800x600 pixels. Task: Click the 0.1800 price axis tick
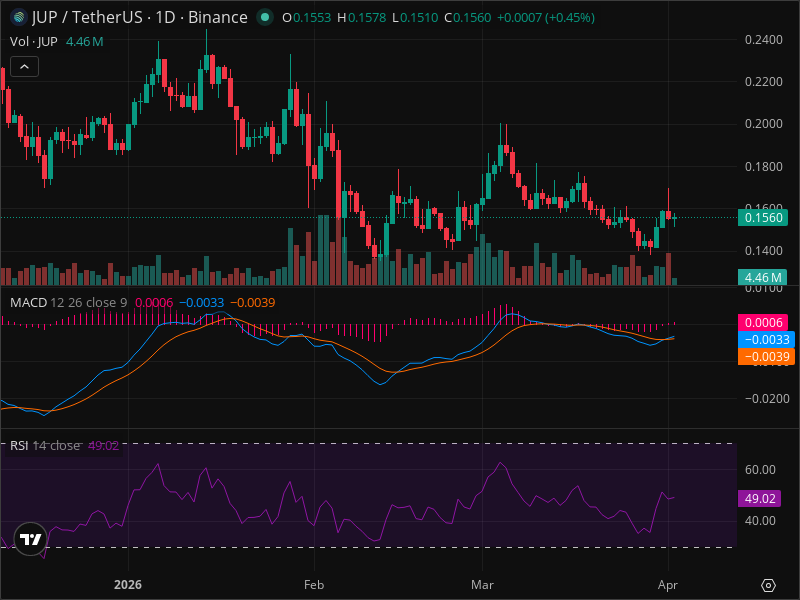click(x=763, y=166)
